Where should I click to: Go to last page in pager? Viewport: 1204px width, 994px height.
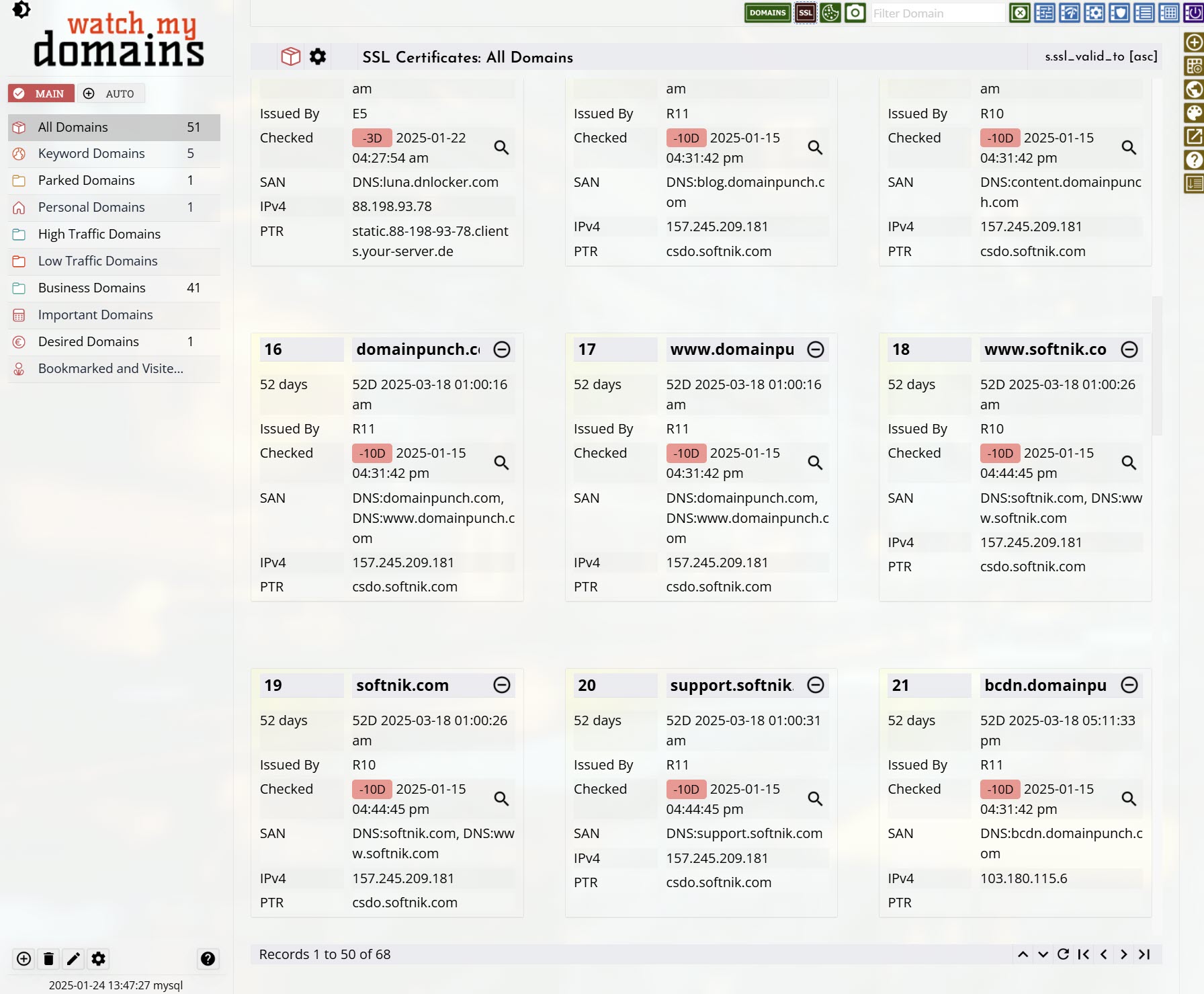[x=1144, y=954]
